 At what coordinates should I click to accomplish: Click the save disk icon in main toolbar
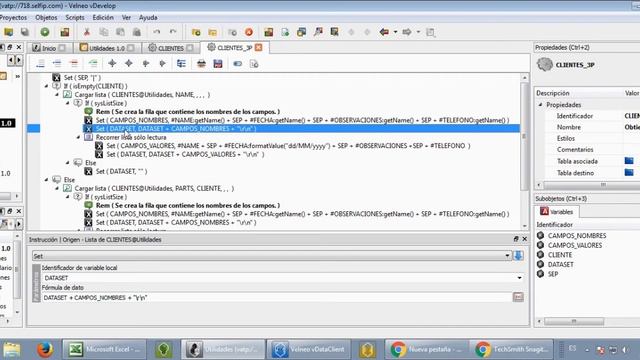(25, 32)
